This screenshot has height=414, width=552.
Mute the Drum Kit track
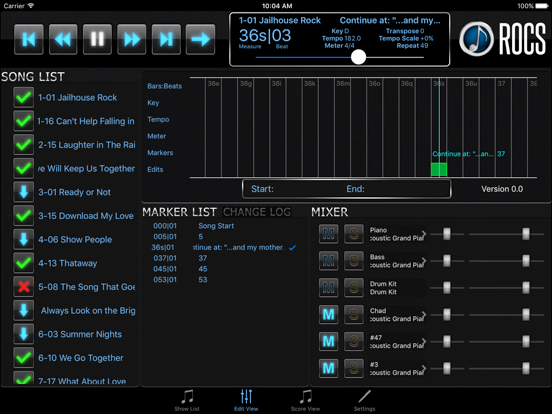coord(328,288)
